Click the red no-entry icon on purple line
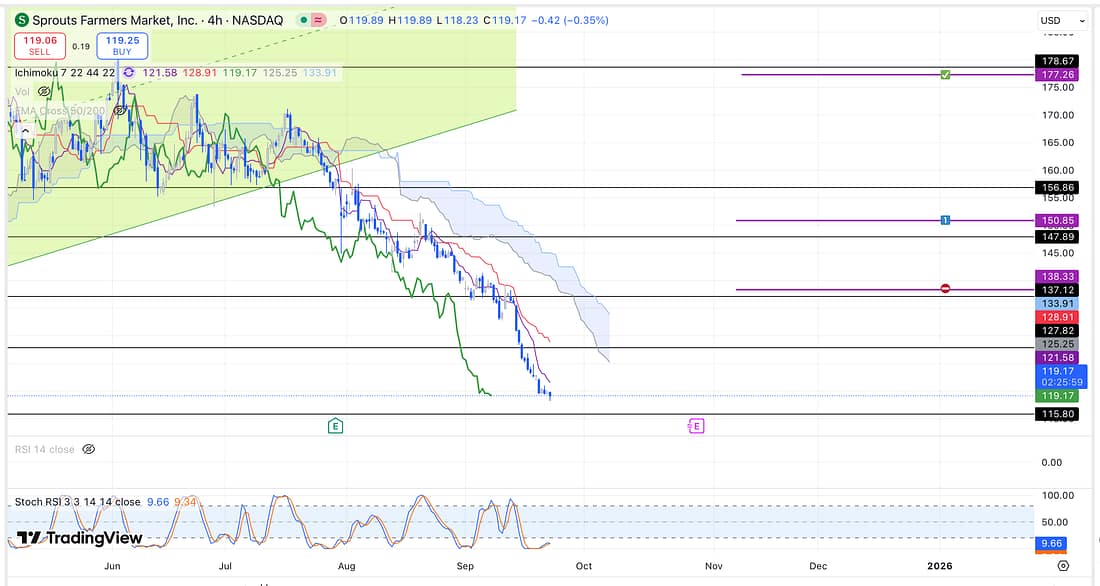The height and width of the screenshot is (586, 1100). 945,289
